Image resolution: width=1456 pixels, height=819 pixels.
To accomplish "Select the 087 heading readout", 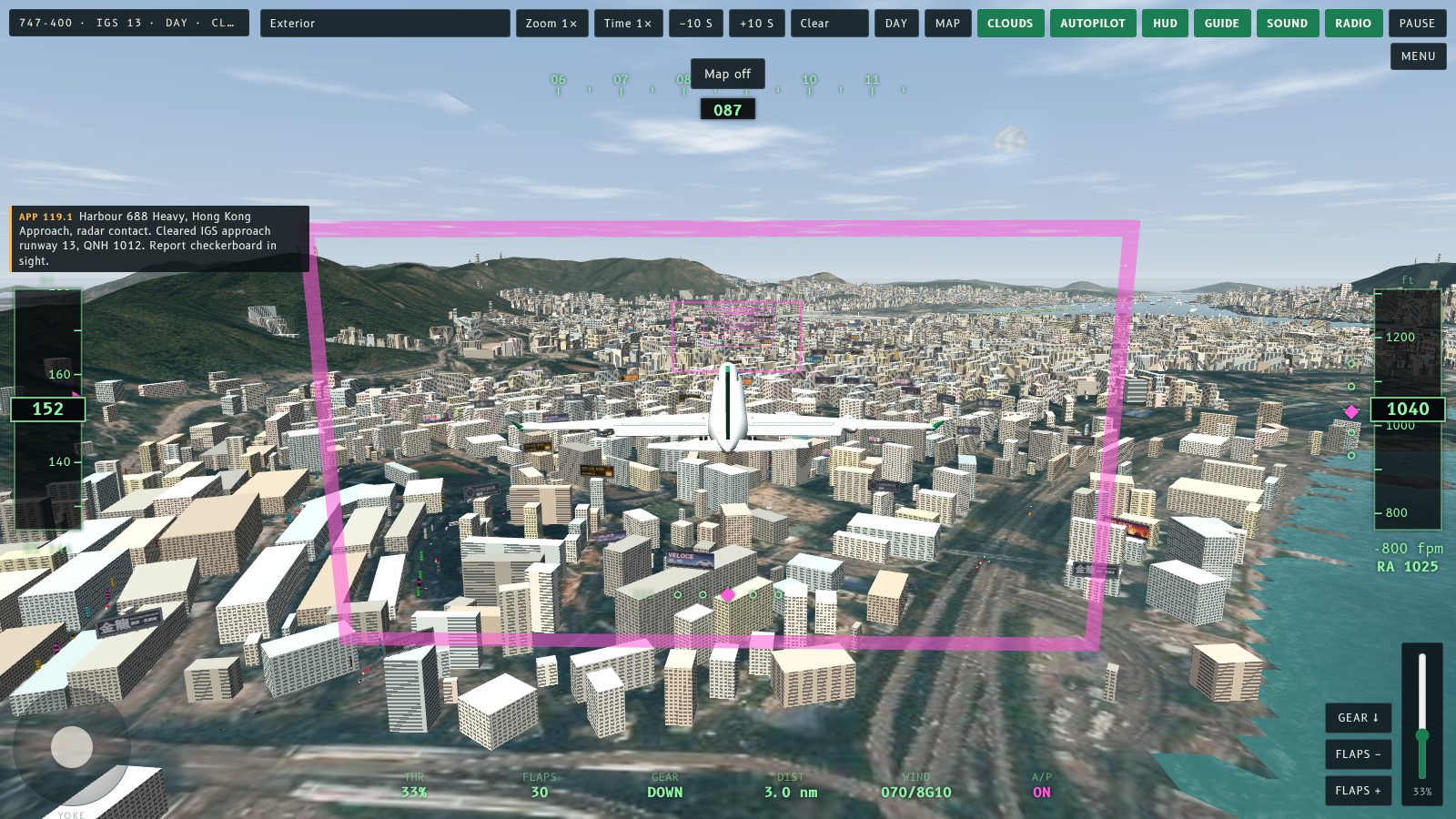I will (x=727, y=110).
